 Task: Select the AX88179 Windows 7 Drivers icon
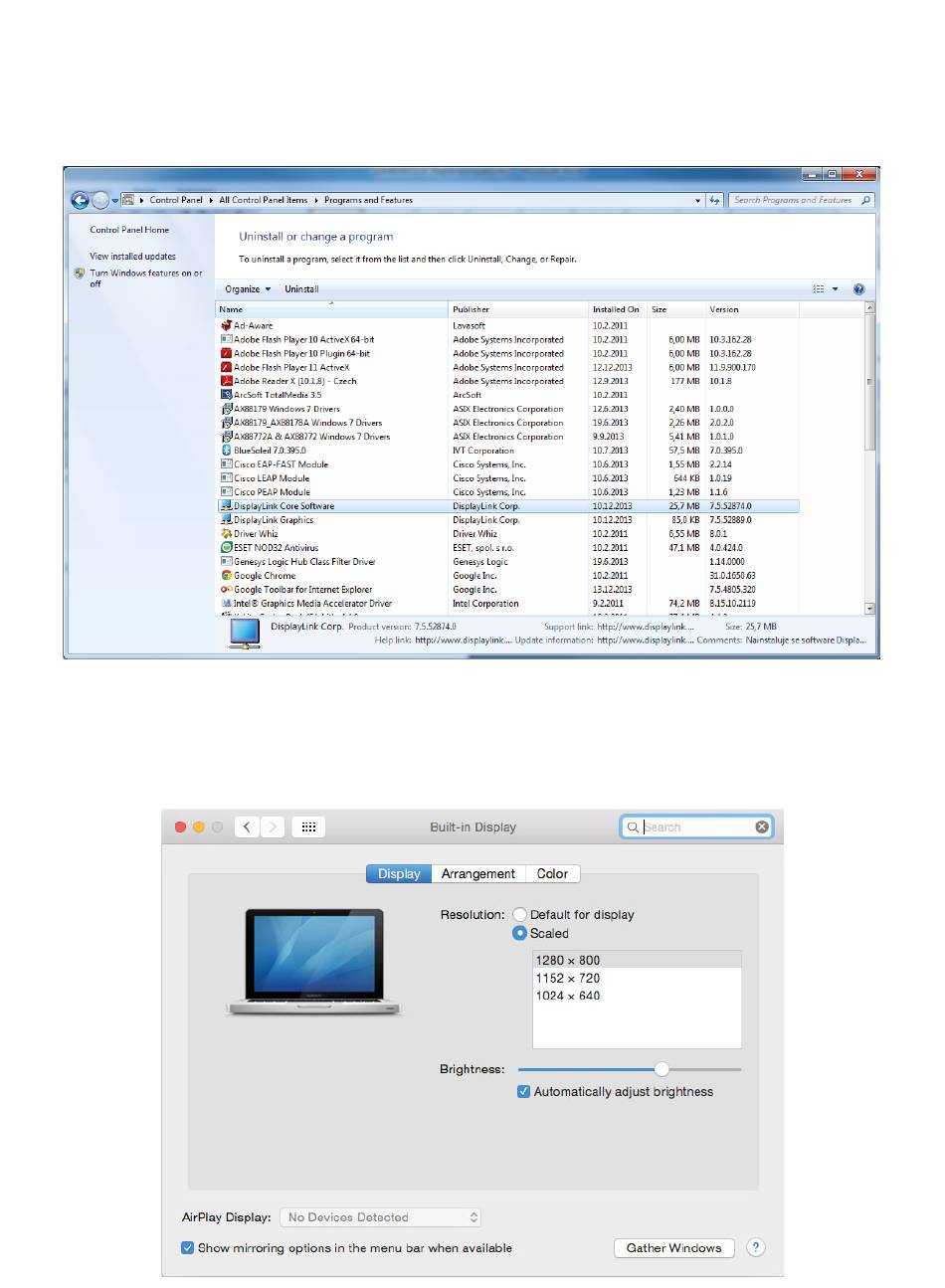pyautogui.click(x=226, y=409)
